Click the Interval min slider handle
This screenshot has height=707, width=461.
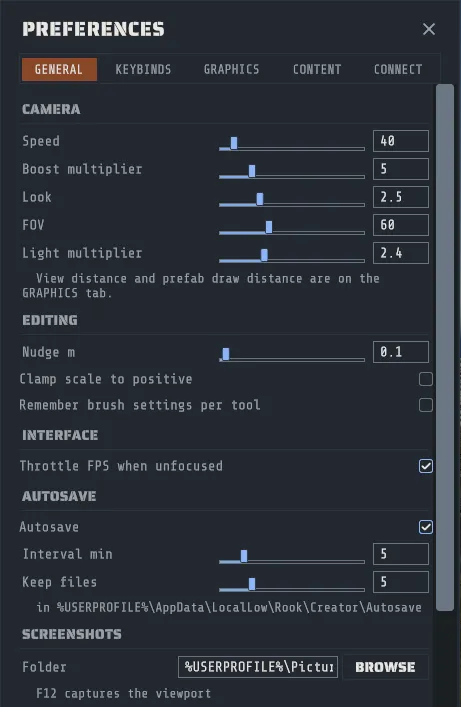[x=244, y=556]
